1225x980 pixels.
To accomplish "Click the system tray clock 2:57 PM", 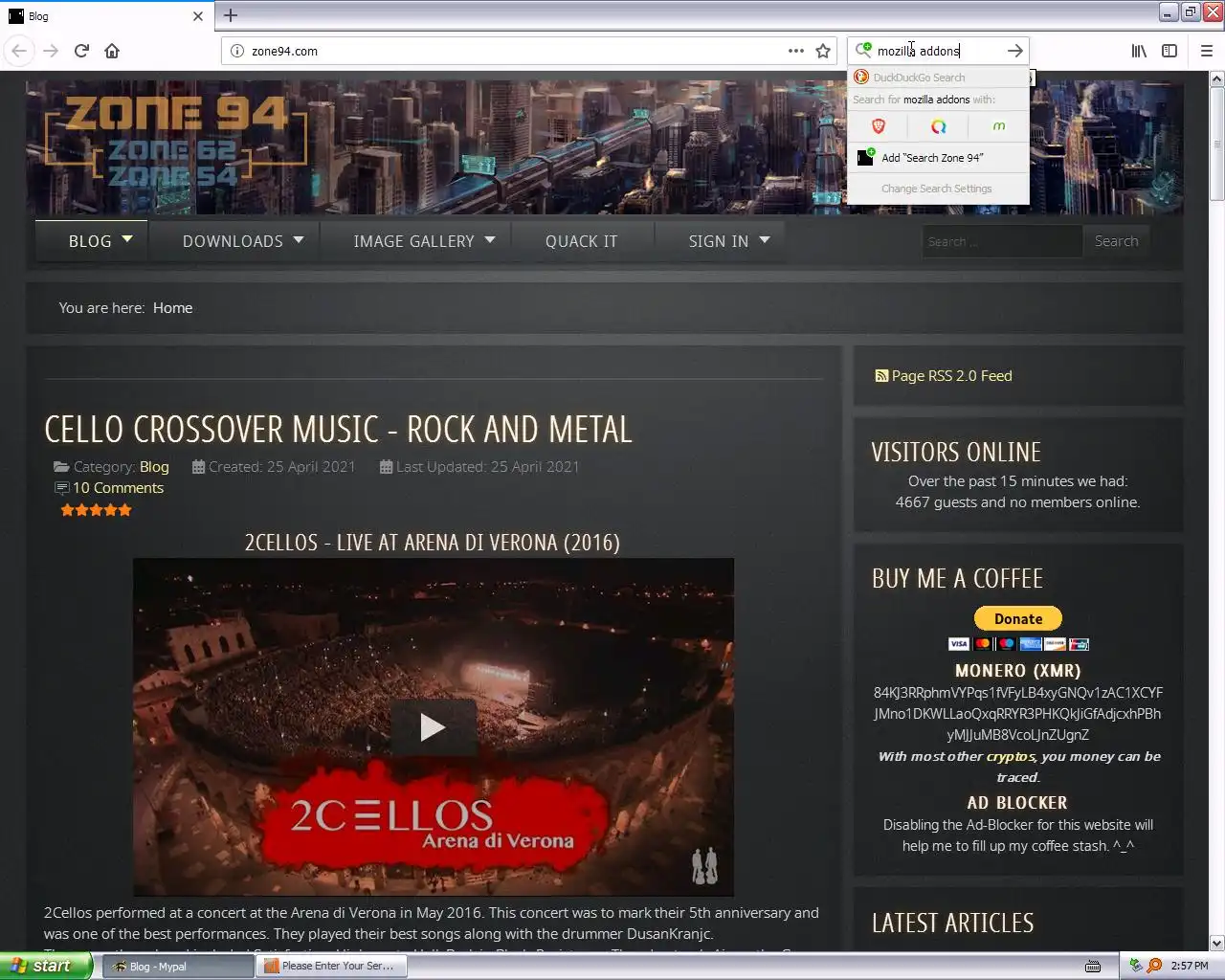I will tap(1190, 967).
